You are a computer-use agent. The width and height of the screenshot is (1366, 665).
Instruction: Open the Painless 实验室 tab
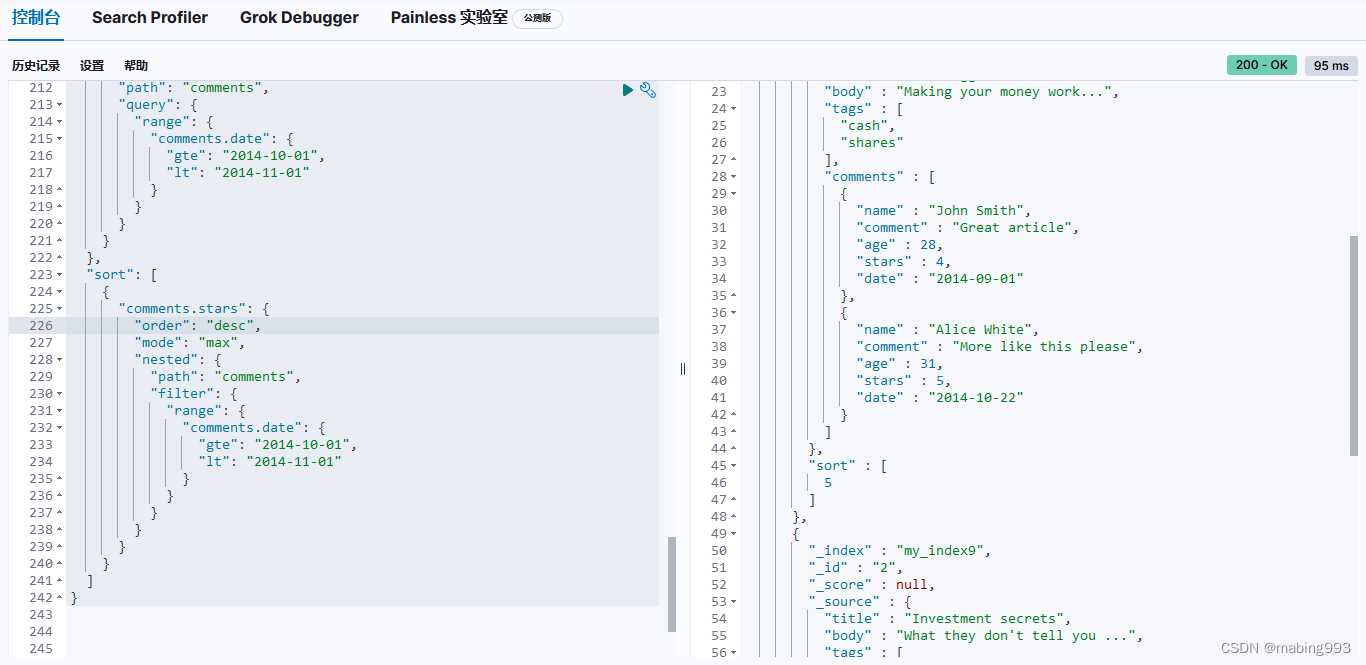pos(449,18)
